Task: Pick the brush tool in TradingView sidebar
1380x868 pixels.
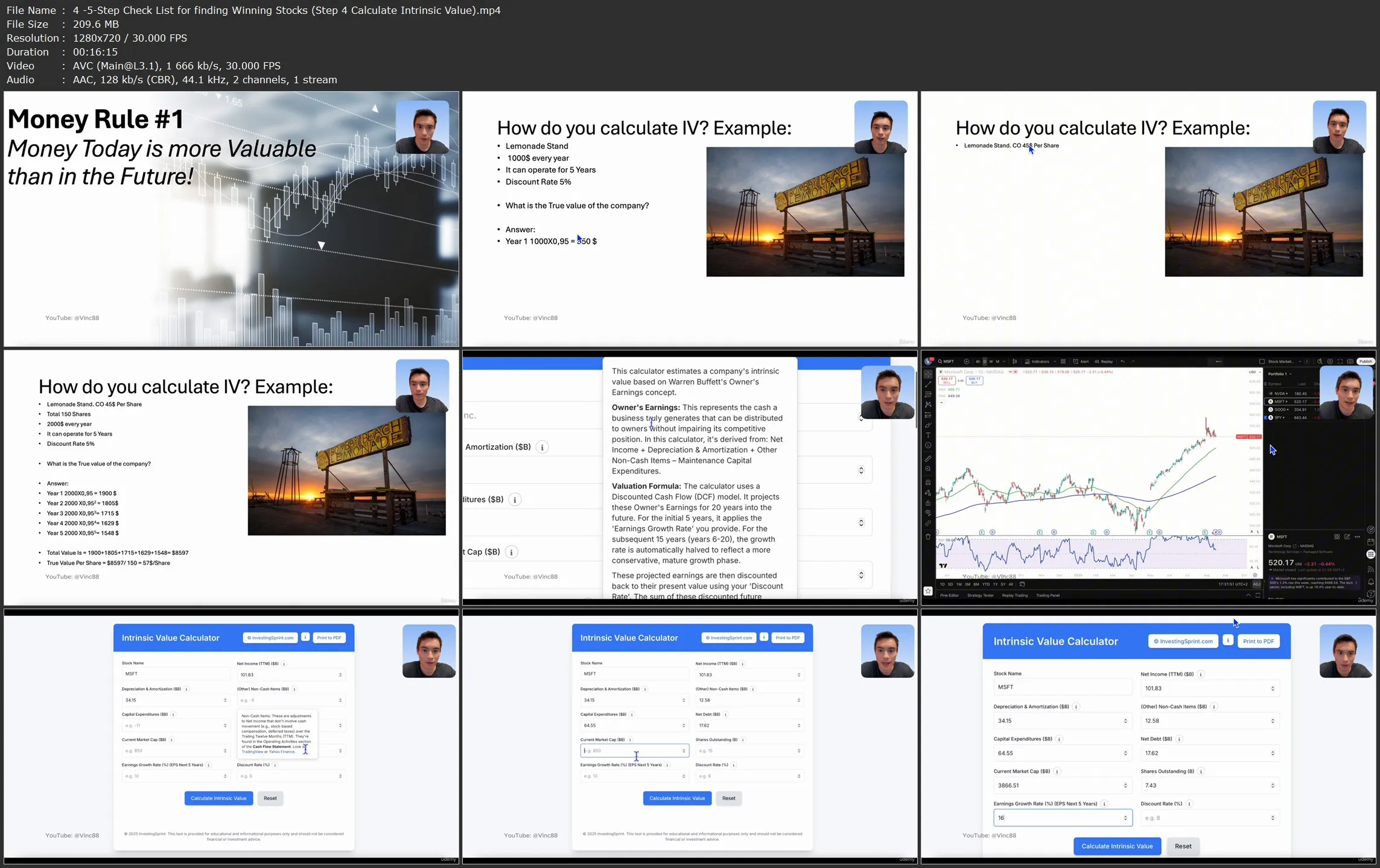Action: 928,425
